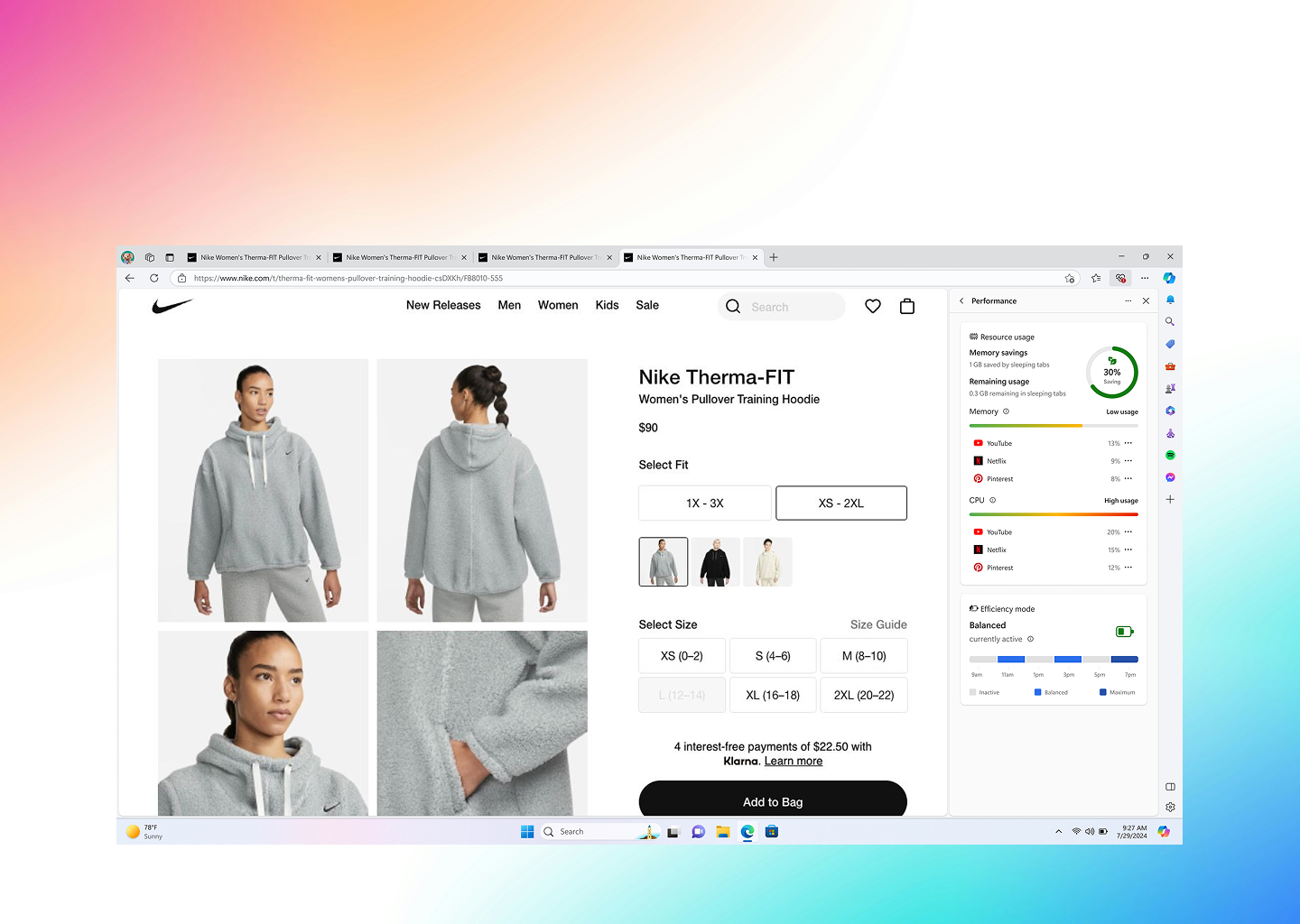Open the Performance panel more options menu
Screen dimensions: 1300x924
tap(1128, 301)
